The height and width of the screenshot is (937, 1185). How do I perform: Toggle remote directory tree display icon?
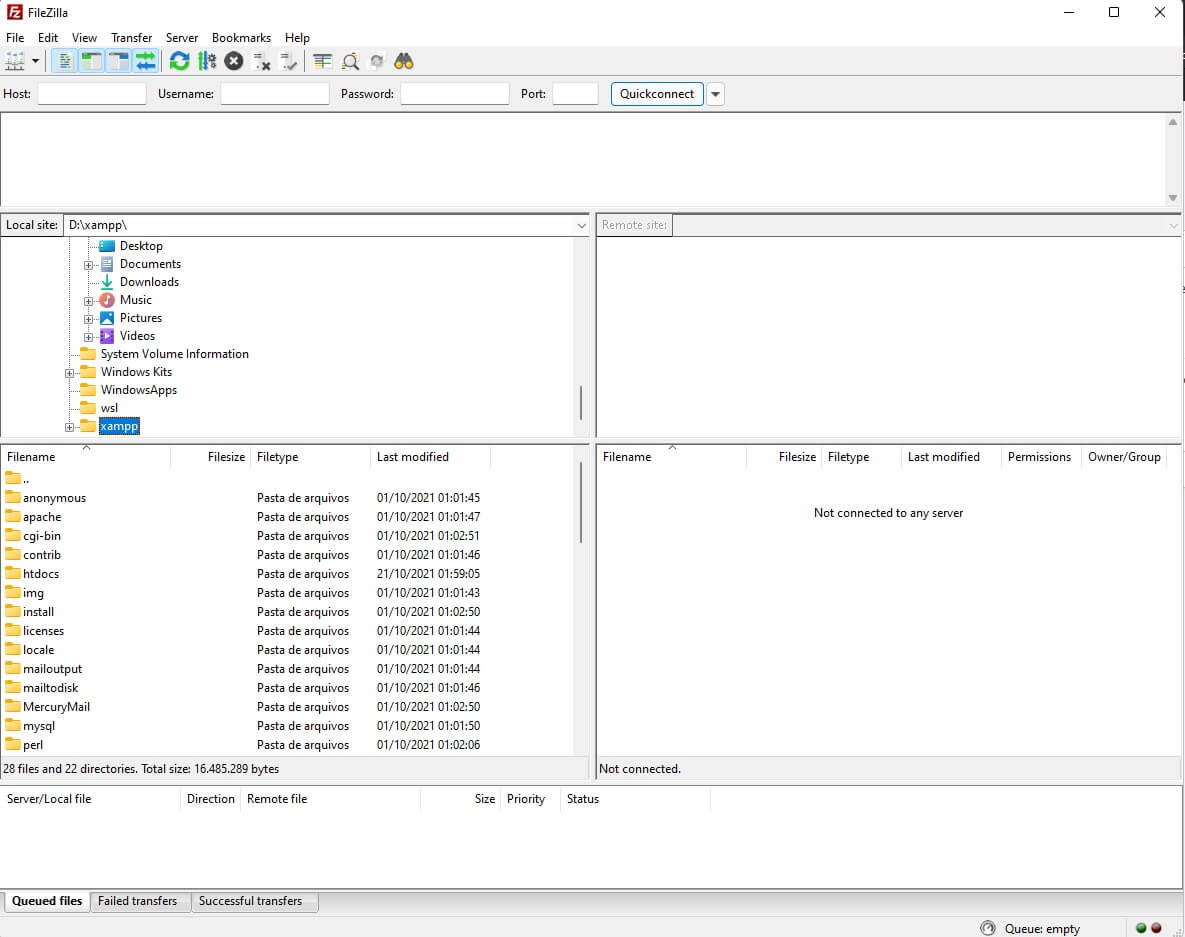click(119, 61)
